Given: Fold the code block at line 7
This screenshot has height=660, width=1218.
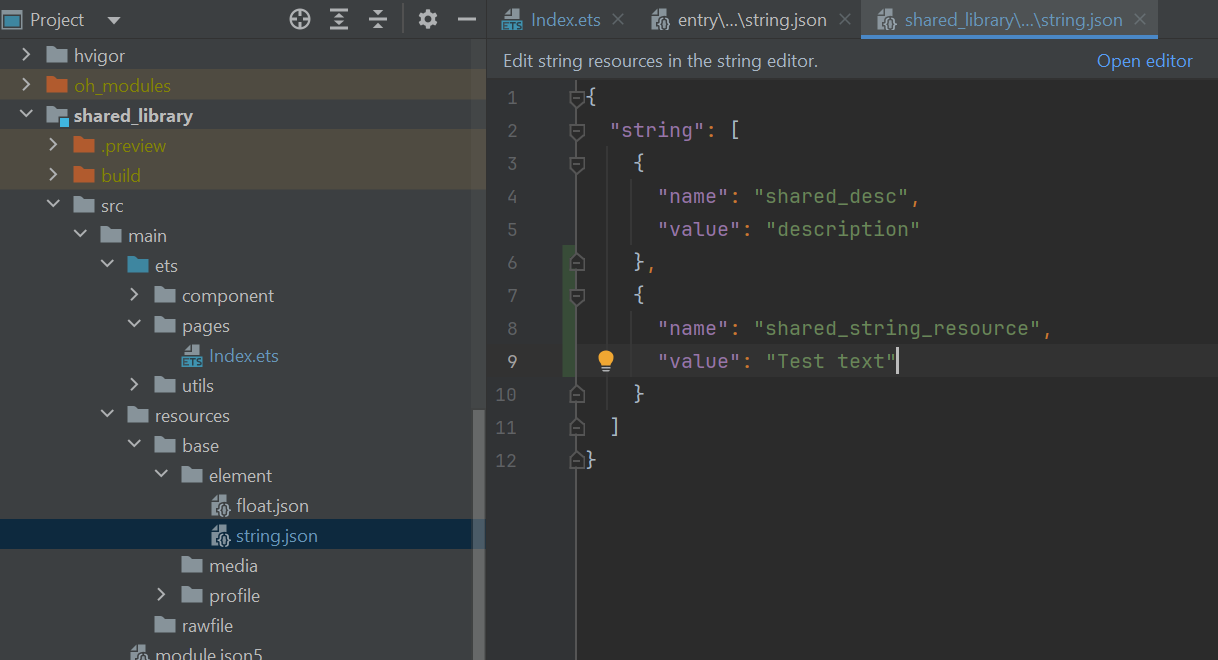Looking at the screenshot, I should [576, 296].
